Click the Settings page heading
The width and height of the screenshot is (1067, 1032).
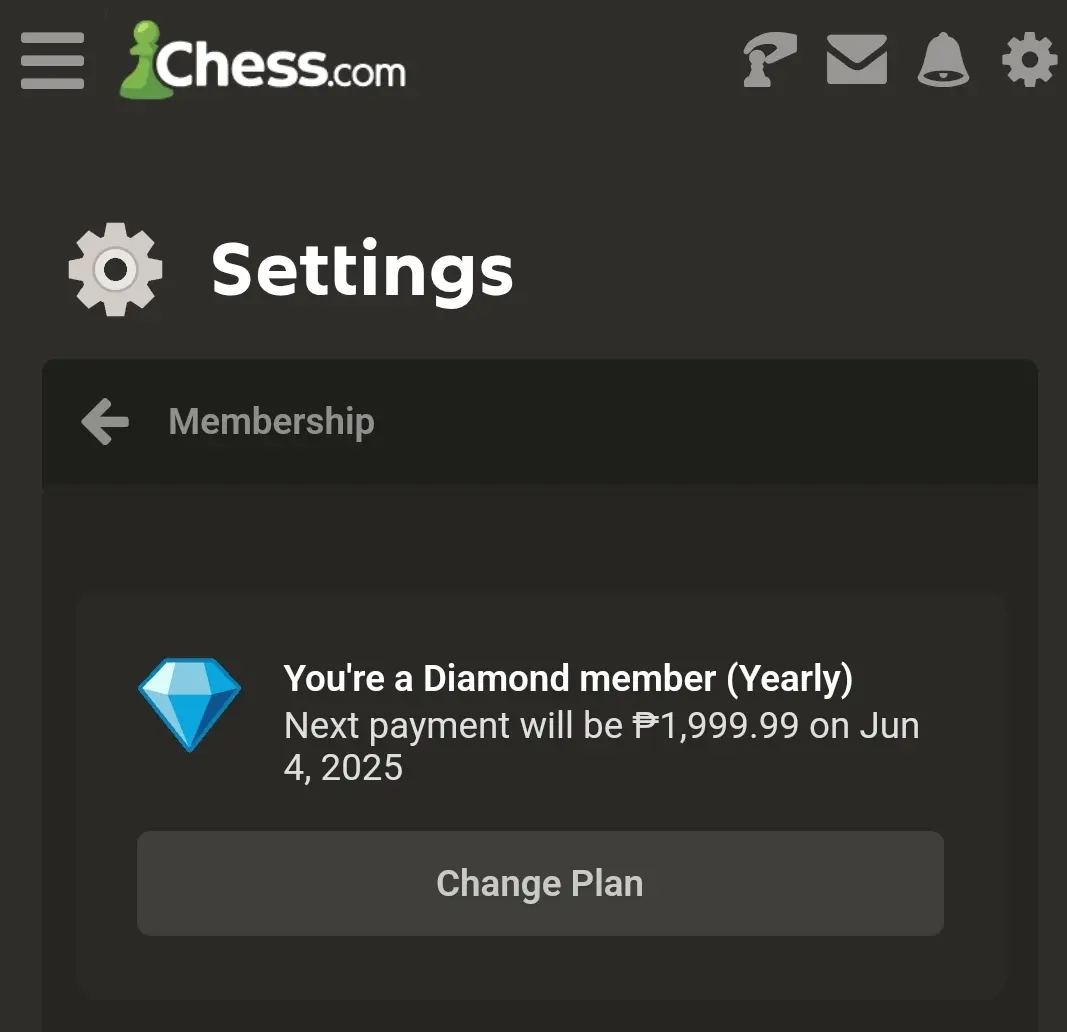[362, 270]
